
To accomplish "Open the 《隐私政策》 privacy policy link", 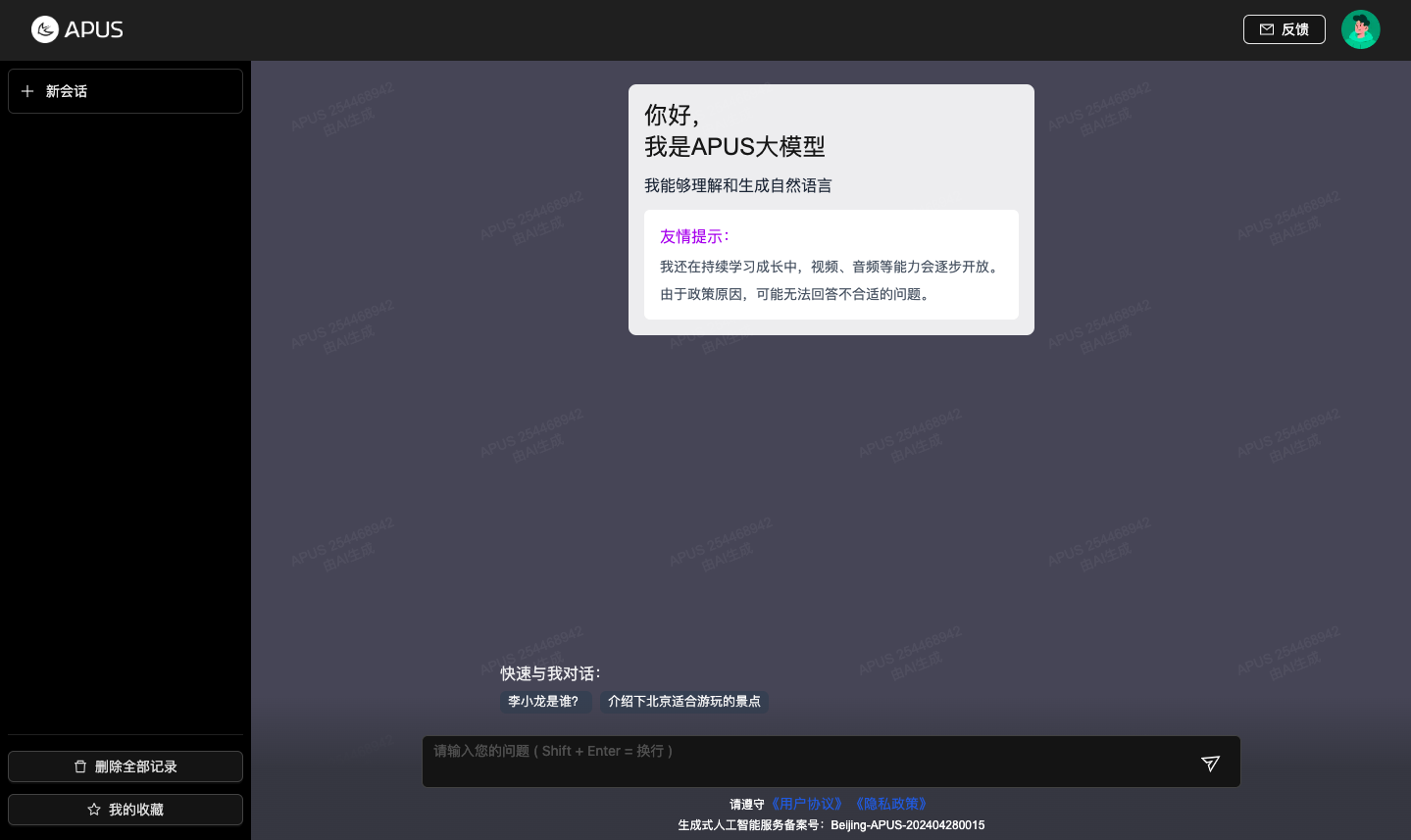I will point(890,804).
